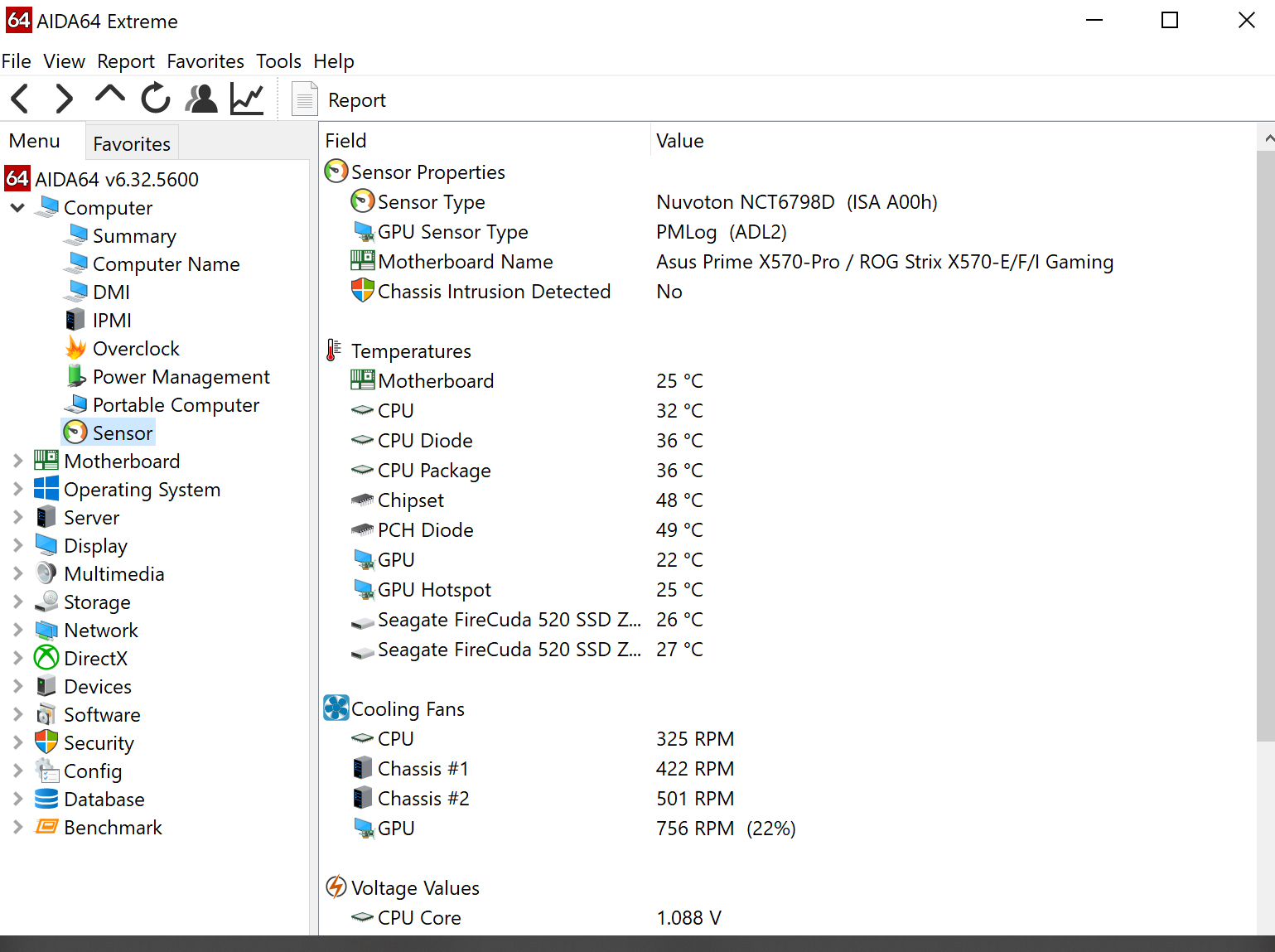Expand the Display tree node
The height and width of the screenshot is (952, 1275).
pos(17,545)
